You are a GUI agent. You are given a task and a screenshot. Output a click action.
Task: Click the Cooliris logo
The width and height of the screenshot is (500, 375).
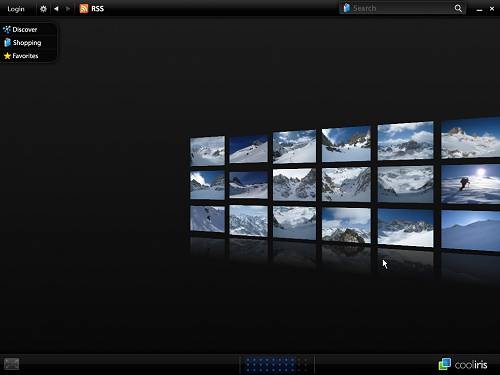463,364
